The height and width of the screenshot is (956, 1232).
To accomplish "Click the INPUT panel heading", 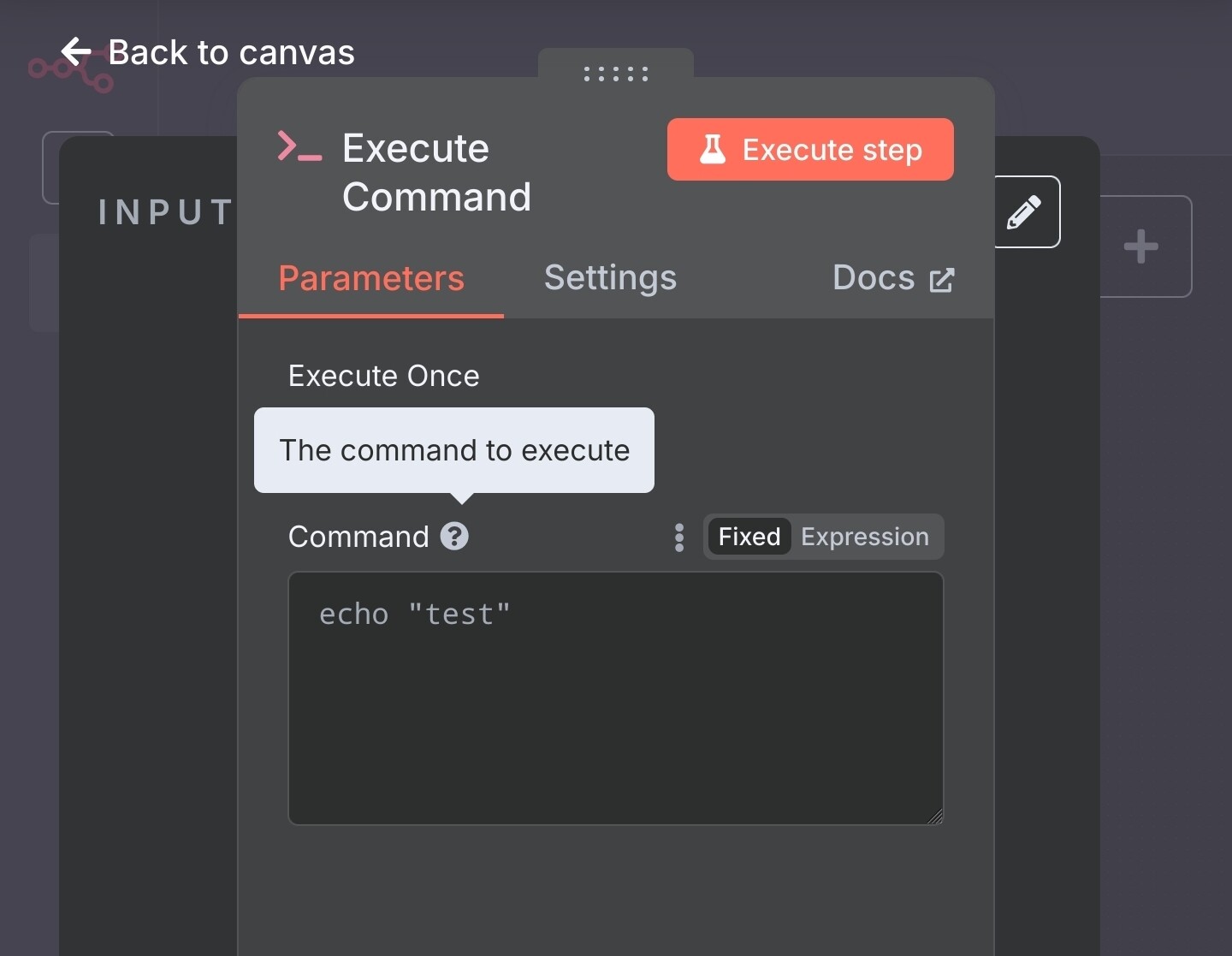I will [166, 212].
